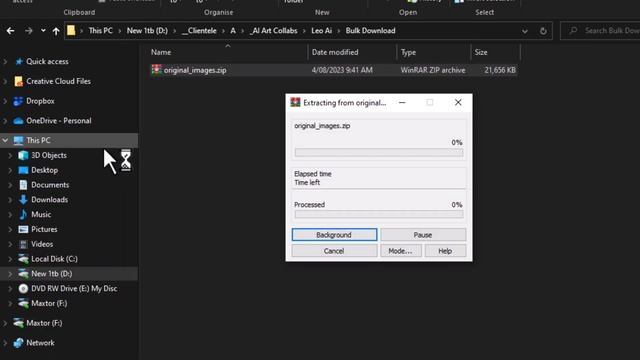
Task: Open recent locations dropdown arrow
Action: (43, 31)
